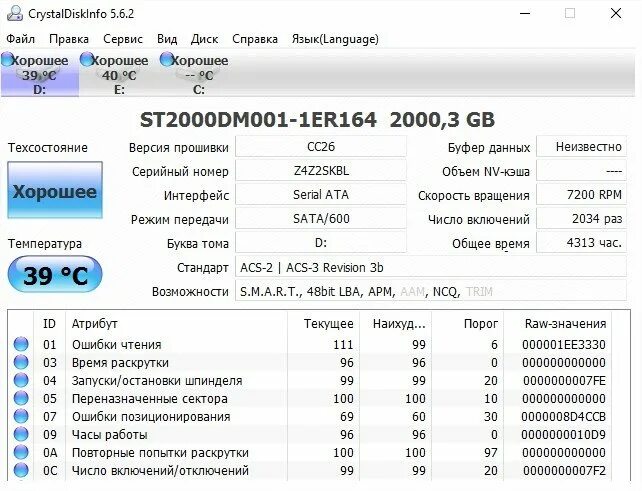Viewport: 642px width, 491px height.
Task: Click the Текущее column header
Action: coord(323,324)
